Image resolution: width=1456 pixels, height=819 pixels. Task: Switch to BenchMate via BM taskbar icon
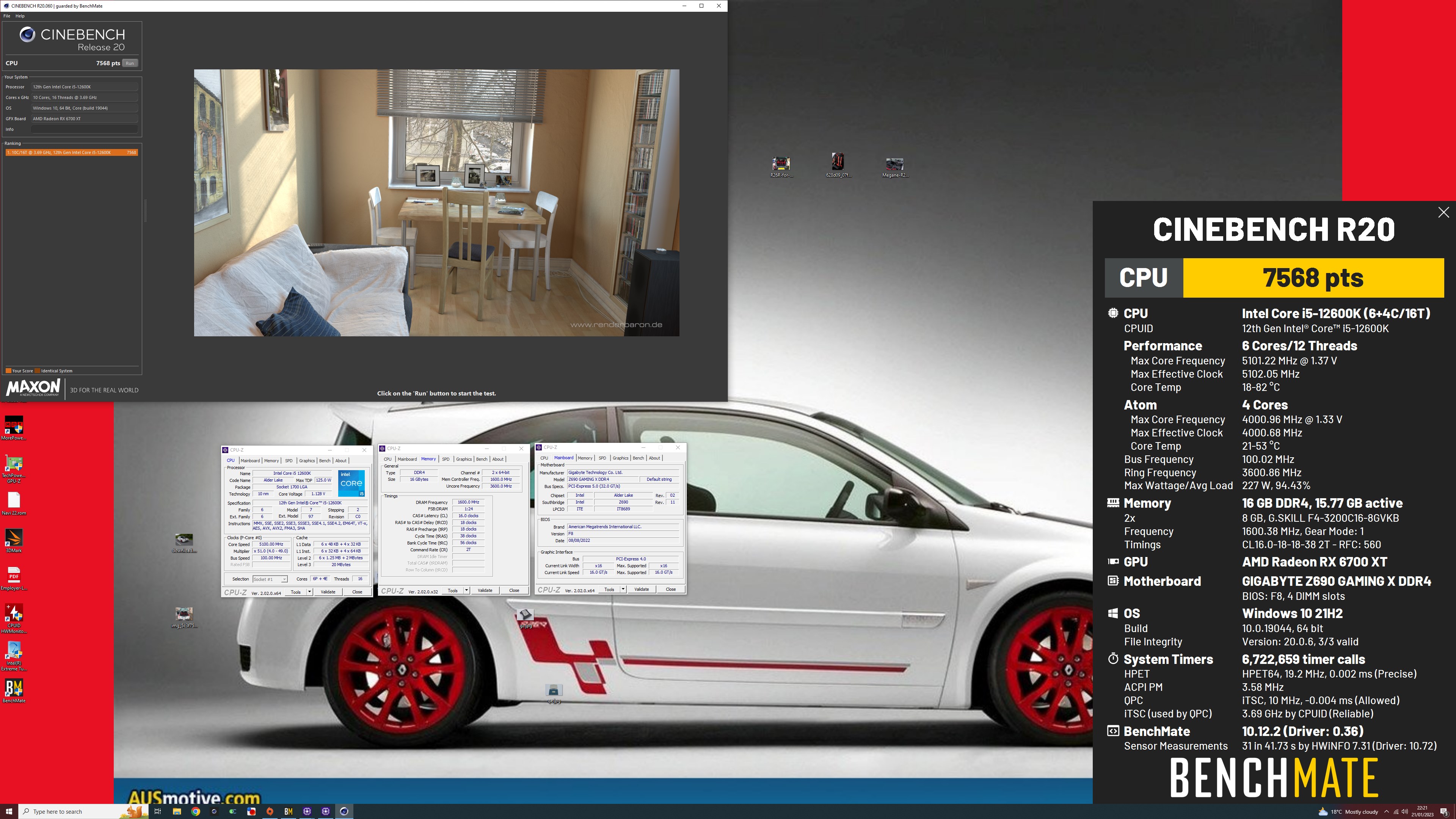point(288,811)
